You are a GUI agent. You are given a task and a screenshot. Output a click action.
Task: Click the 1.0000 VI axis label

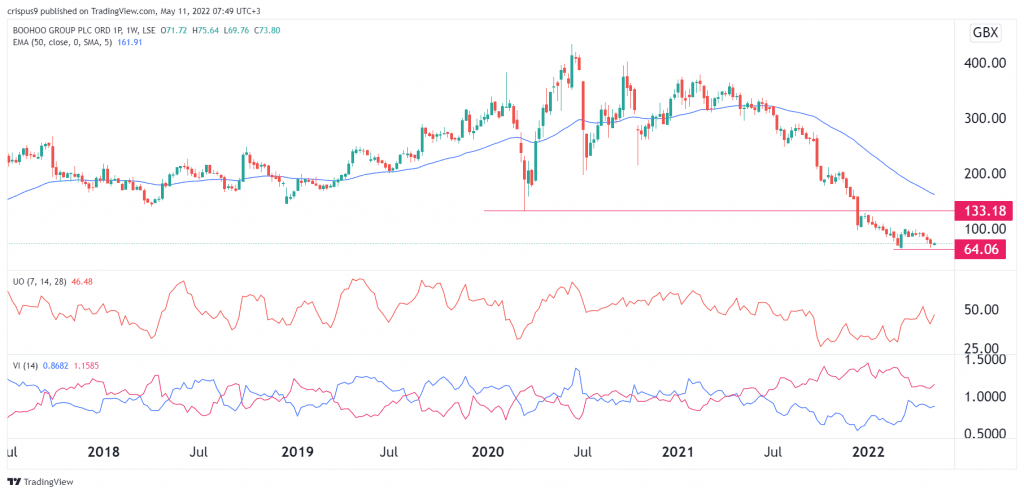pyautogui.click(x=985, y=397)
